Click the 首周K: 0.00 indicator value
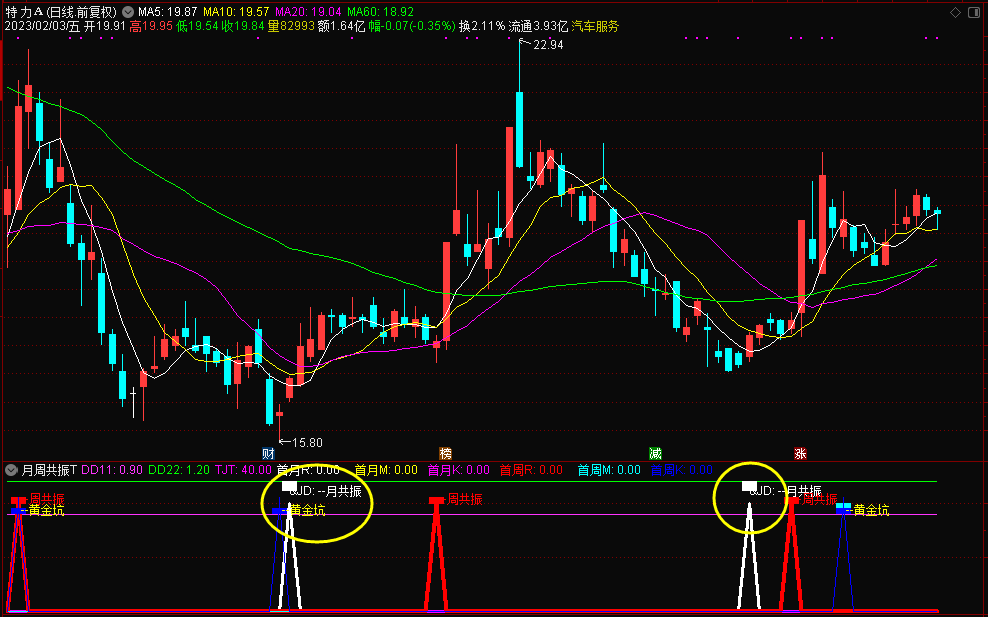Viewport: 988px width, 617px height. tap(682, 470)
